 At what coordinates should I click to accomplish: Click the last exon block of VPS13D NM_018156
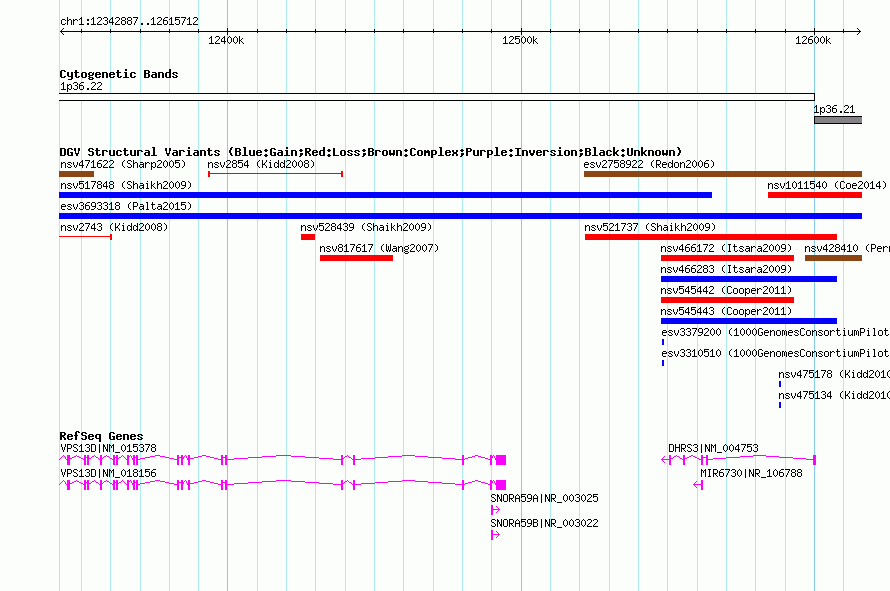coord(501,485)
